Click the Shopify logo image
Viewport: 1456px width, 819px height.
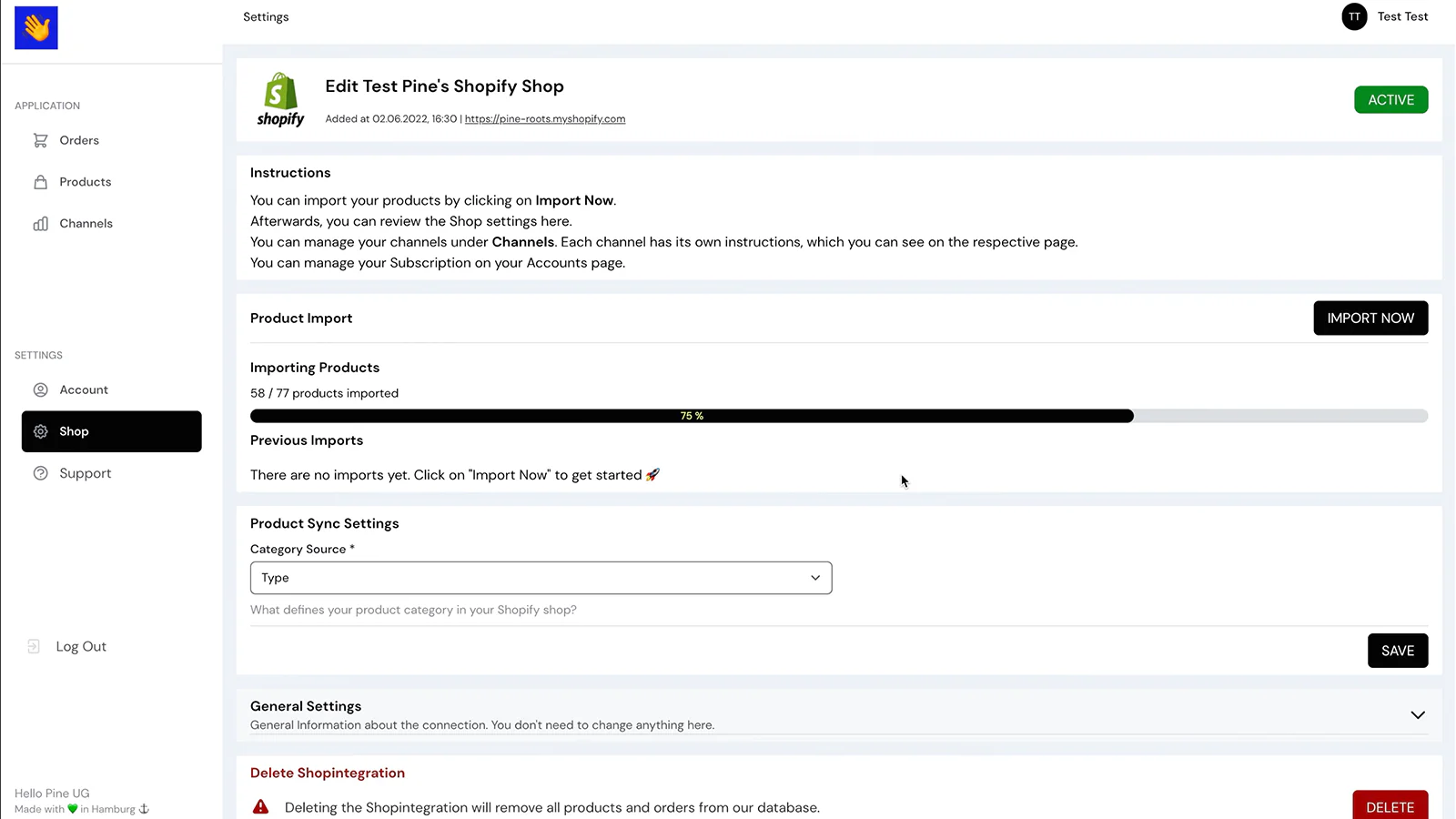tap(280, 99)
